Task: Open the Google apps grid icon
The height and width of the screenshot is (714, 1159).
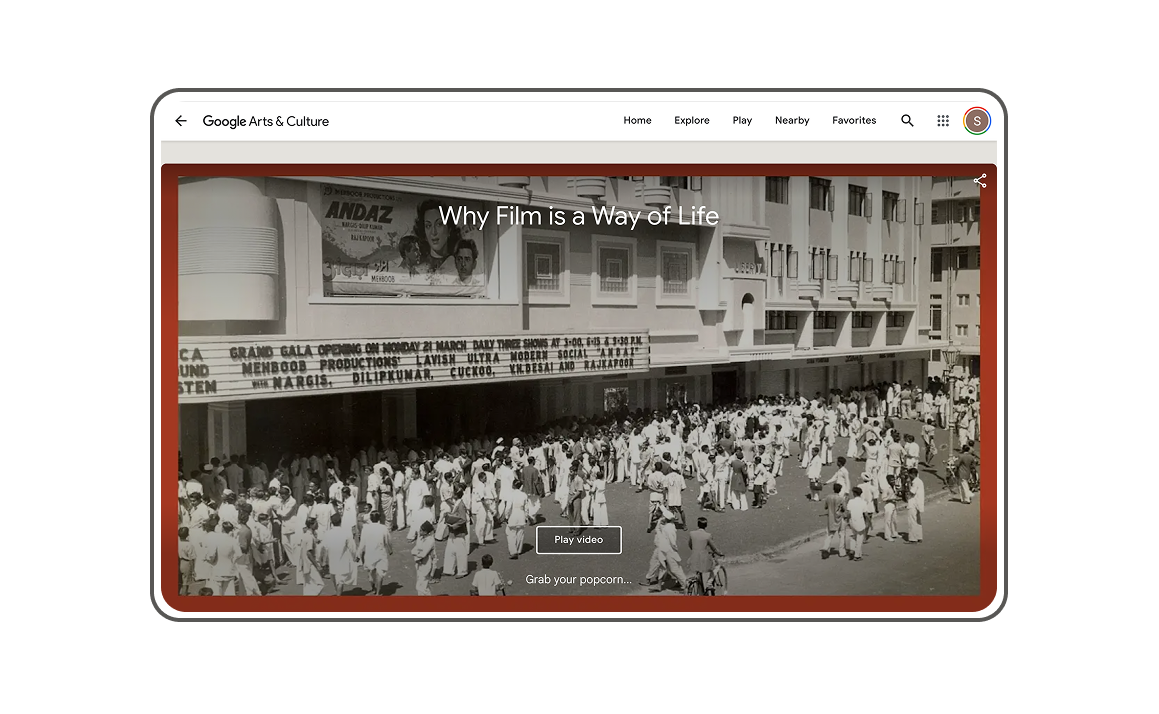Action: click(942, 121)
